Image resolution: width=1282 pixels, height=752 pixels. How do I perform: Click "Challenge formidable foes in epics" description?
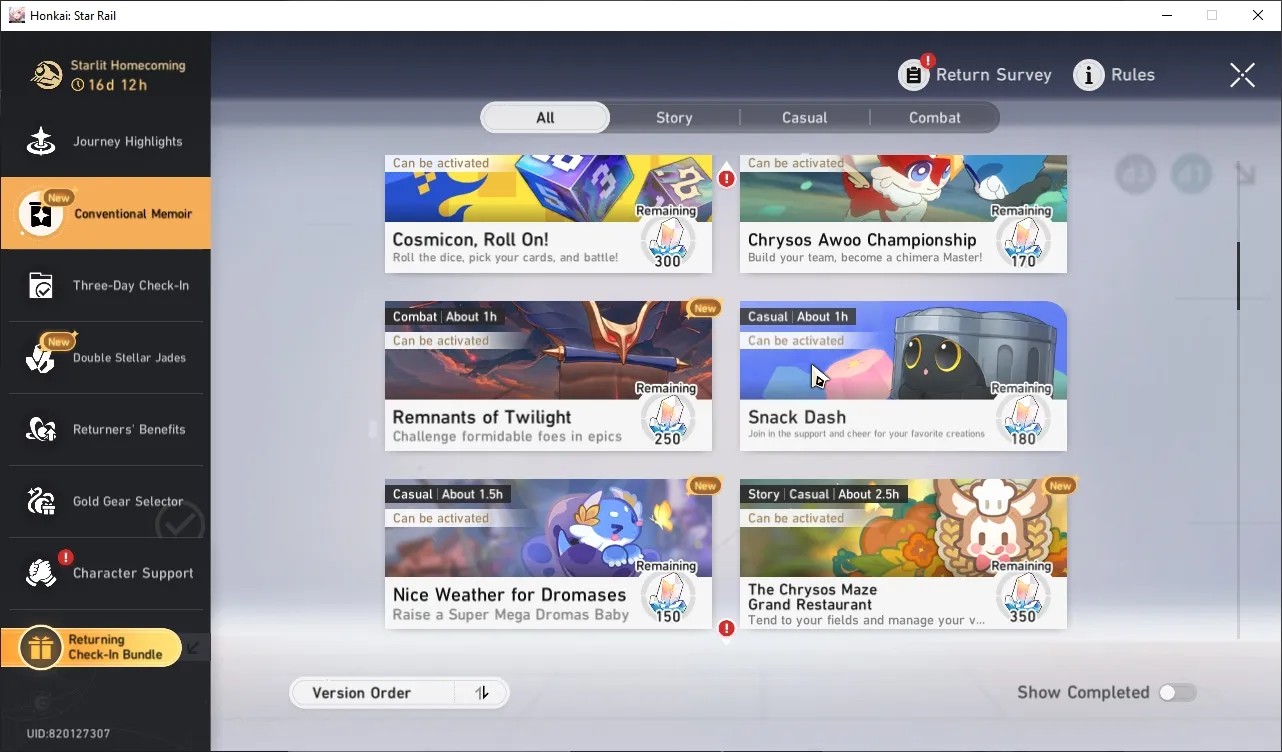coord(507,437)
